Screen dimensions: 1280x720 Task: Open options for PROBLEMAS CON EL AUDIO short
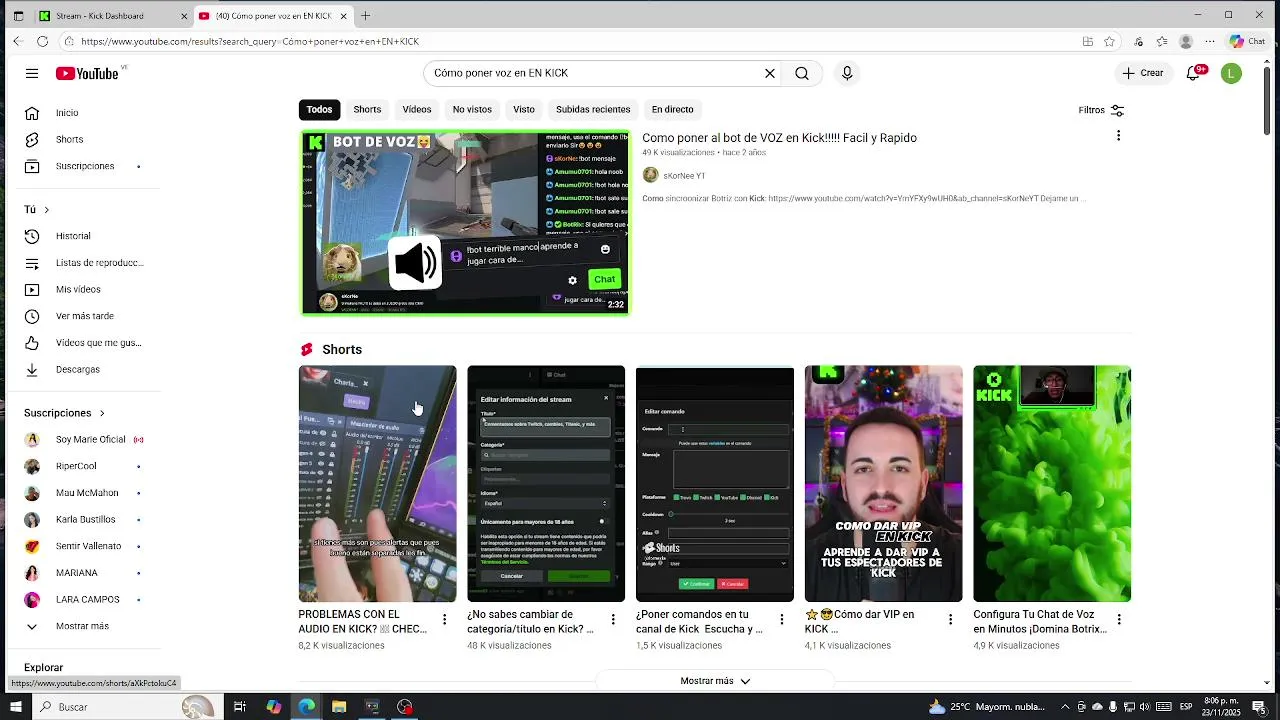[x=445, y=620]
